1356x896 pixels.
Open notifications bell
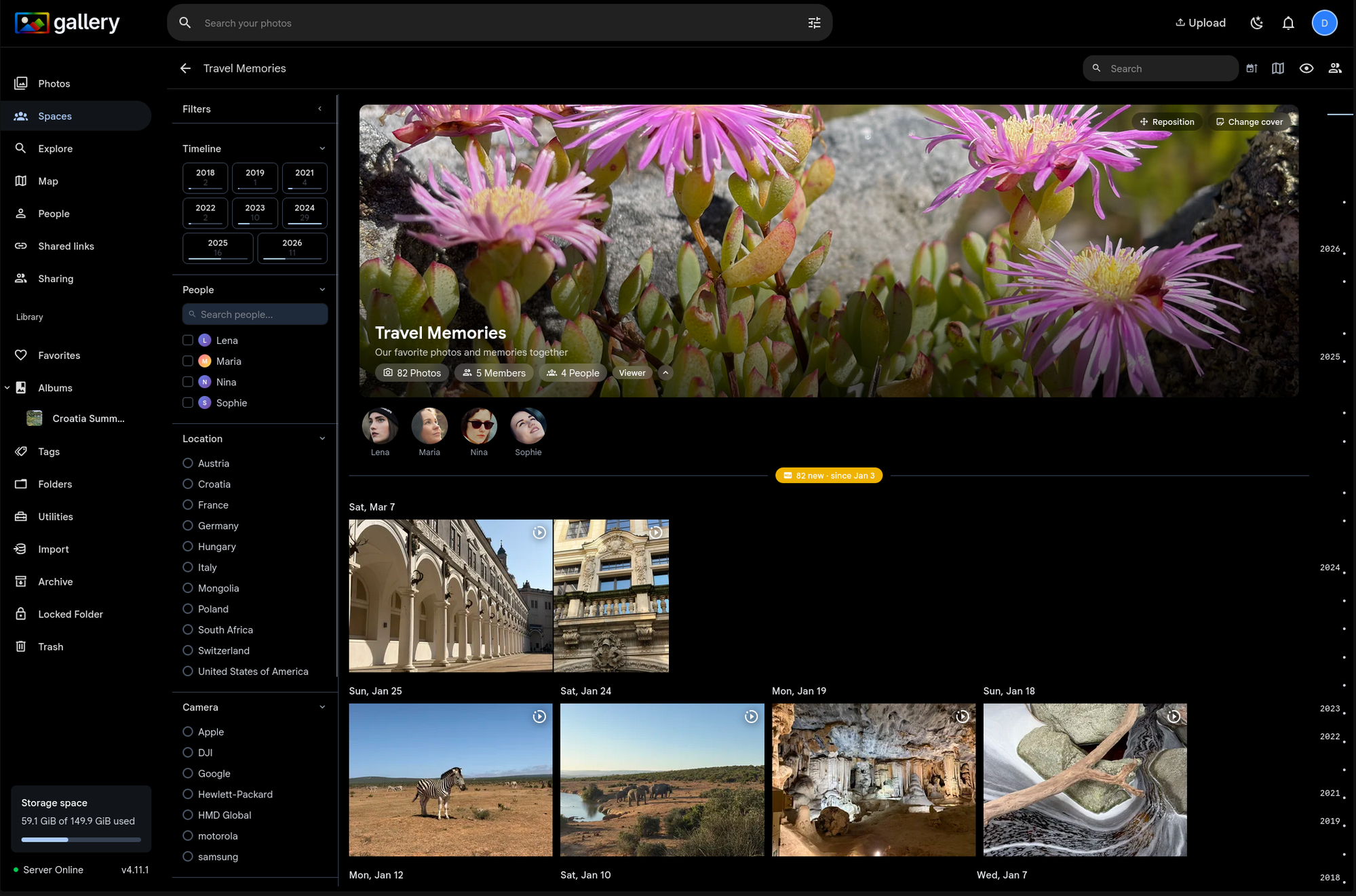[1287, 22]
